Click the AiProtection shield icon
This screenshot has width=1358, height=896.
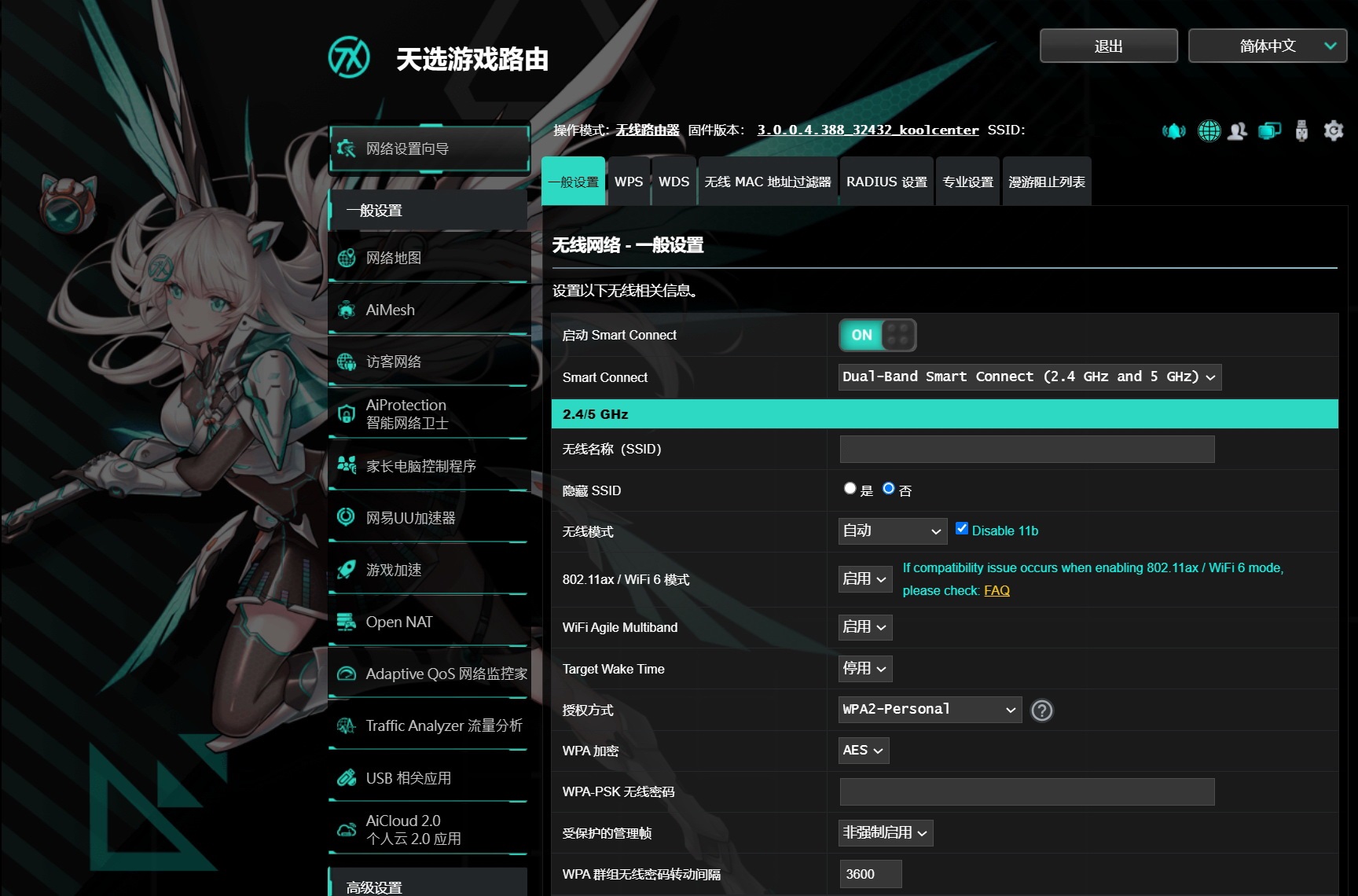[346, 413]
